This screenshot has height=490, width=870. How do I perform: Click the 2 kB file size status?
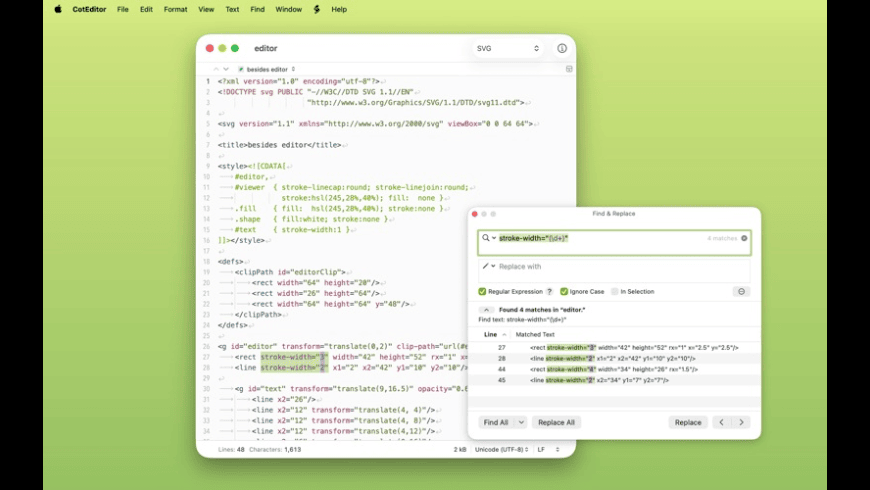[460, 449]
